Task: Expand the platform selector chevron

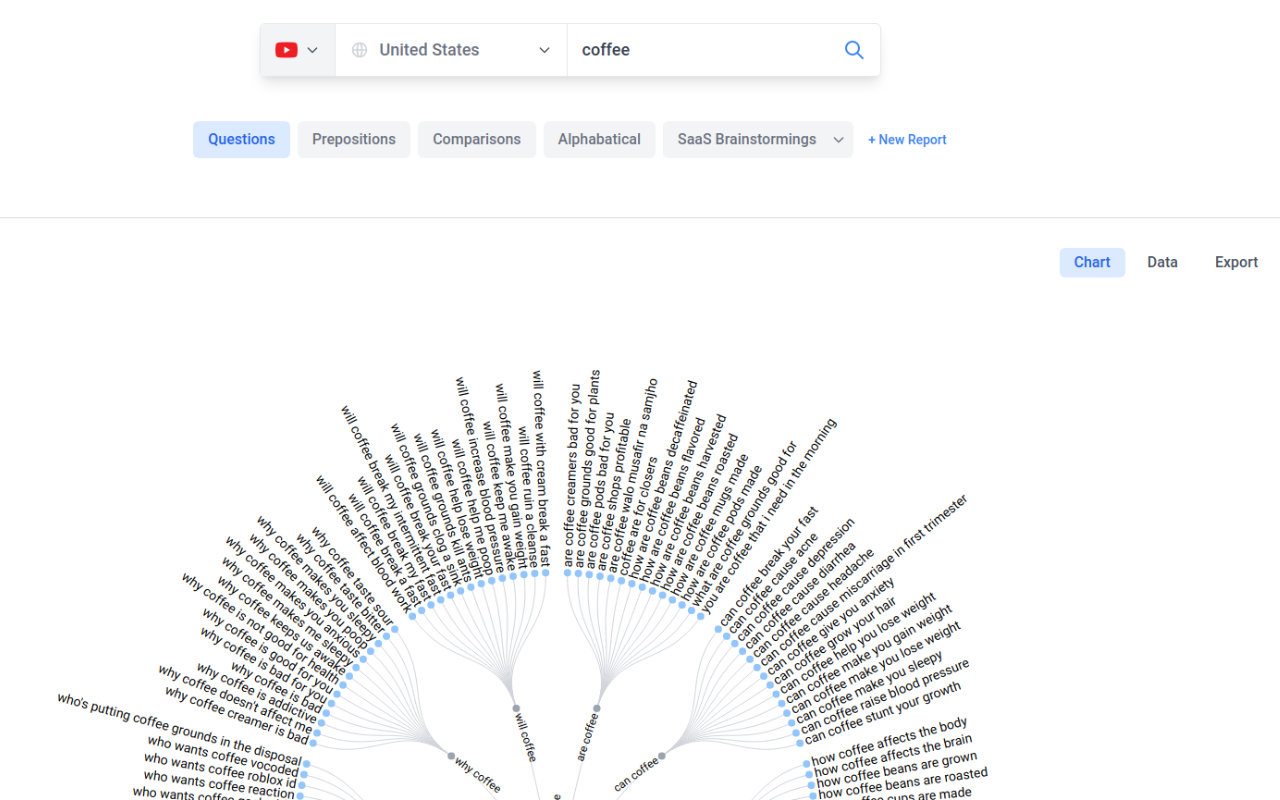Action: coord(313,50)
